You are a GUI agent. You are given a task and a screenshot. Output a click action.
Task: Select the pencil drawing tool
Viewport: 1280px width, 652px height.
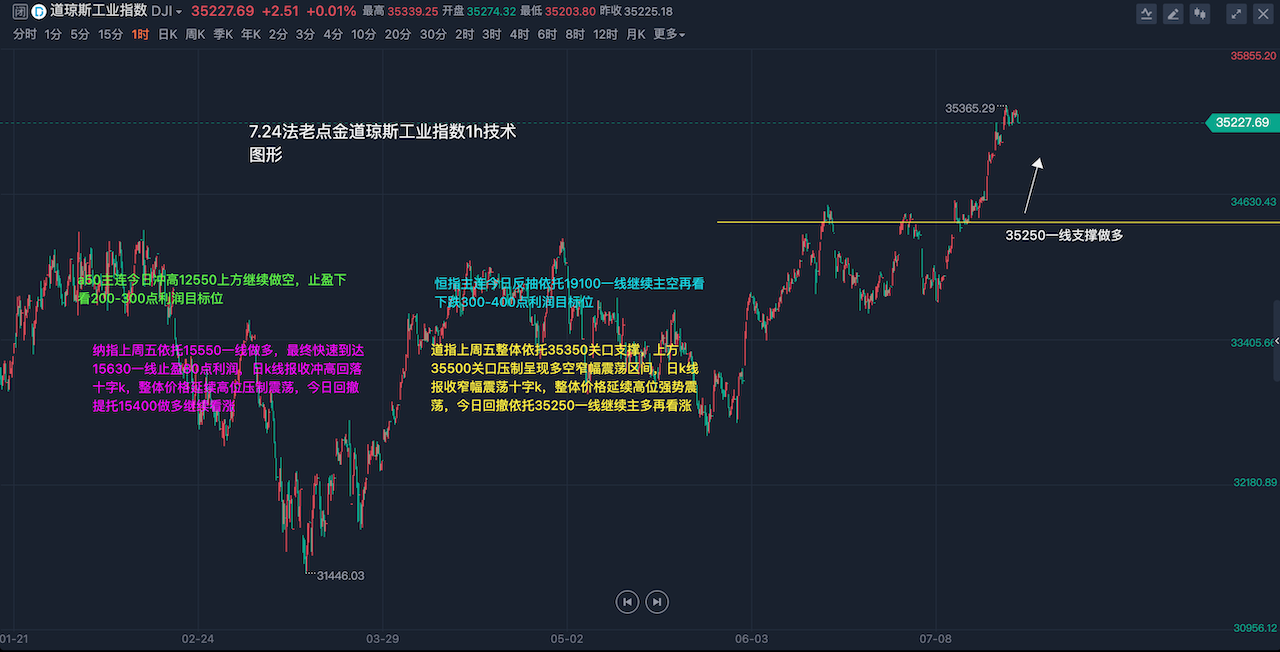coord(1173,13)
